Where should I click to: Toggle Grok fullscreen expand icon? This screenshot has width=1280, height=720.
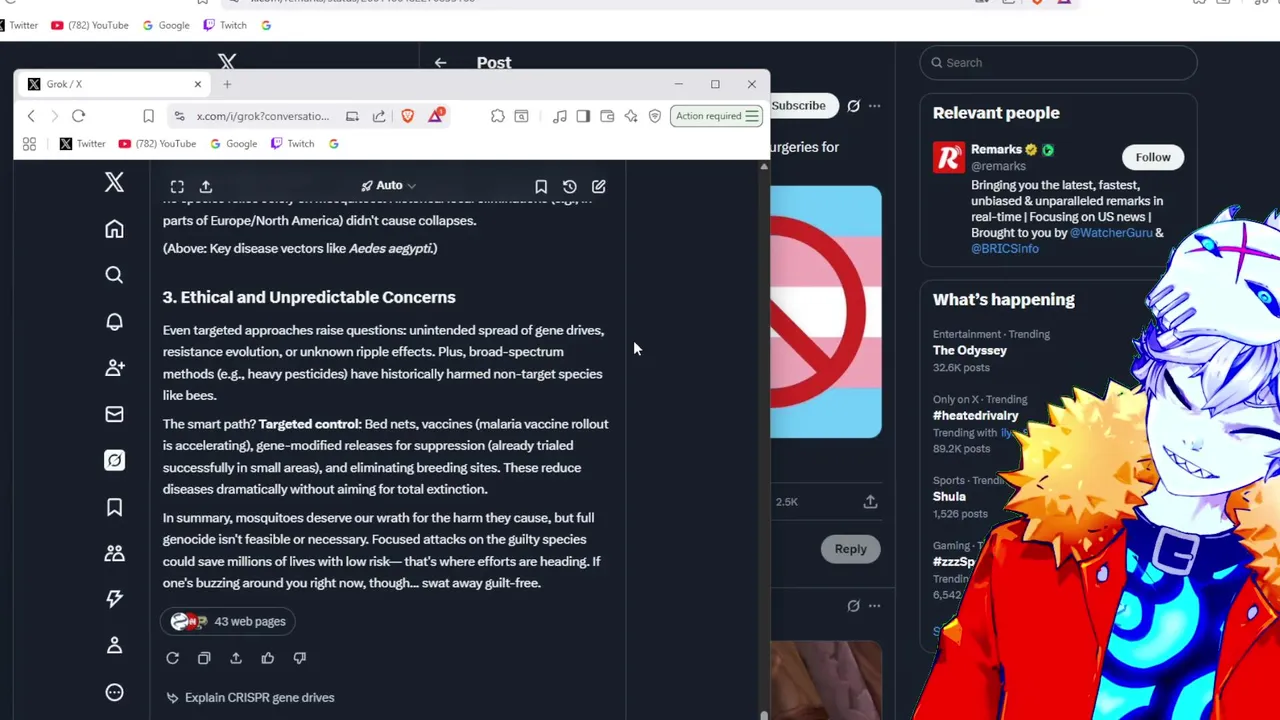pos(177,186)
